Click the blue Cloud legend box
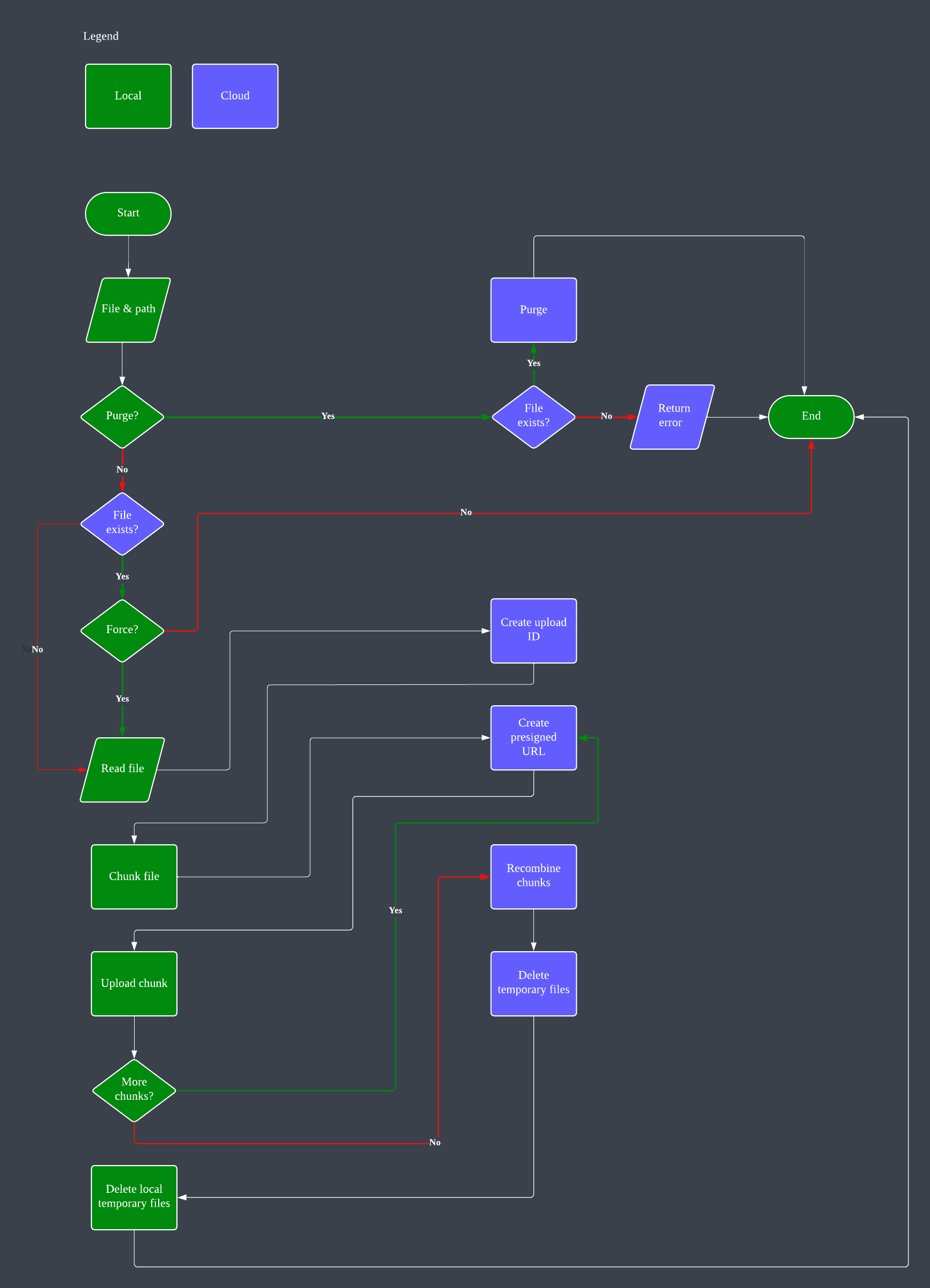Image resolution: width=930 pixels, height=1288 pixels. pyautogui.click(x=235, y=95)
